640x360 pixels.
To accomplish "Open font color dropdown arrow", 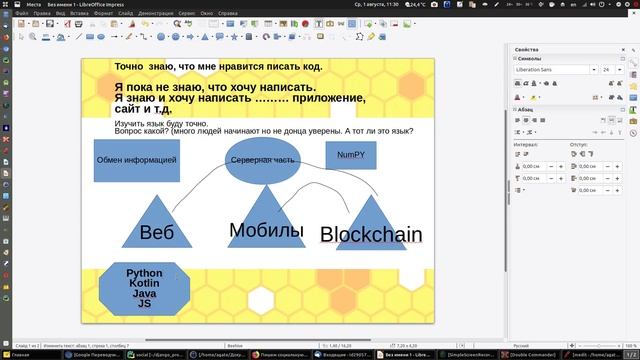I will (524, 98).
